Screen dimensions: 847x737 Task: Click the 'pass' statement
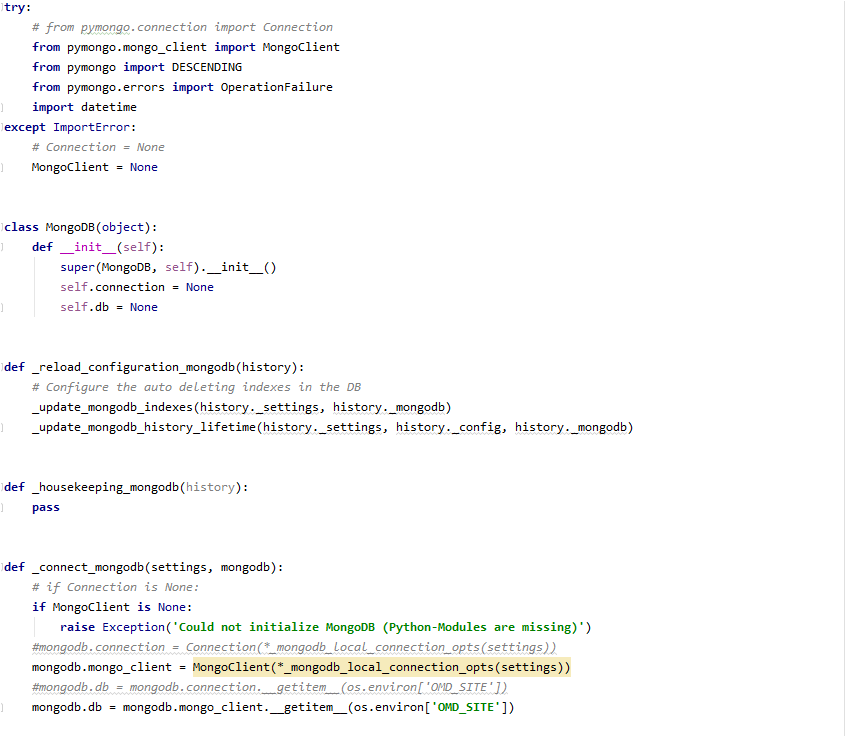(x=46, y=507)
